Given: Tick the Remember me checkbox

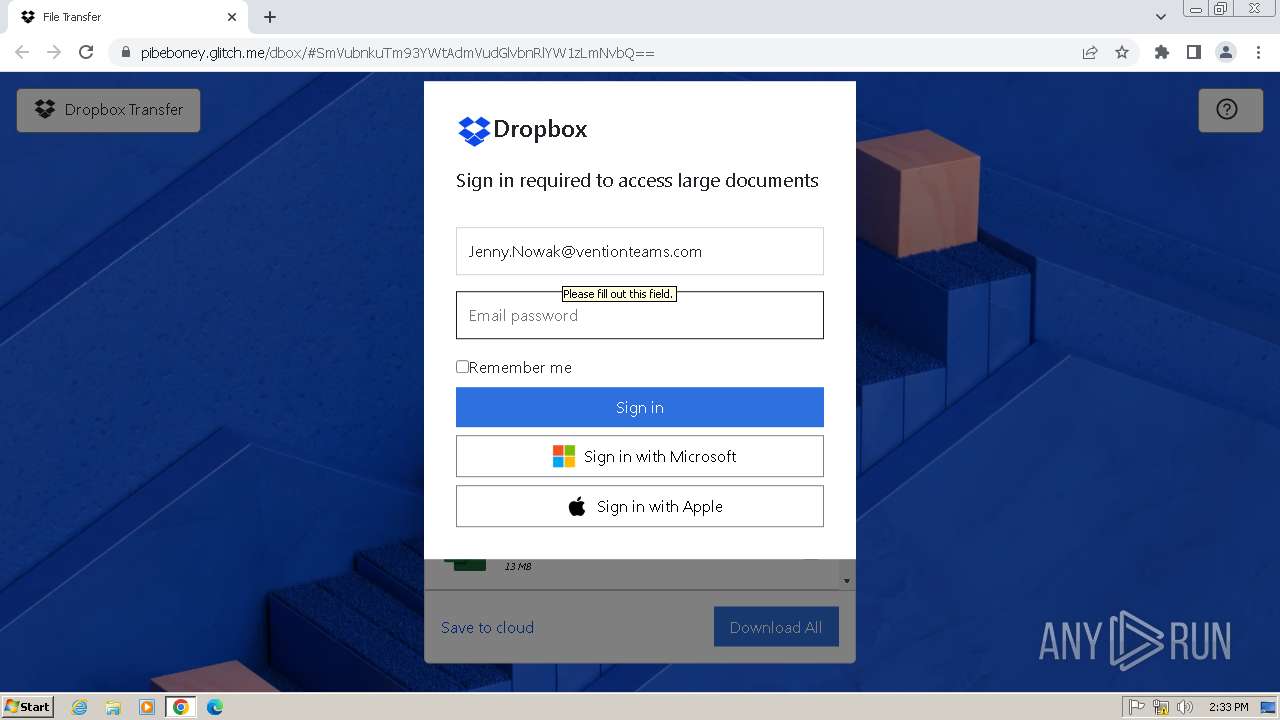Looking at the screenshot, I should pyautogui.click(x=462, y=367).
